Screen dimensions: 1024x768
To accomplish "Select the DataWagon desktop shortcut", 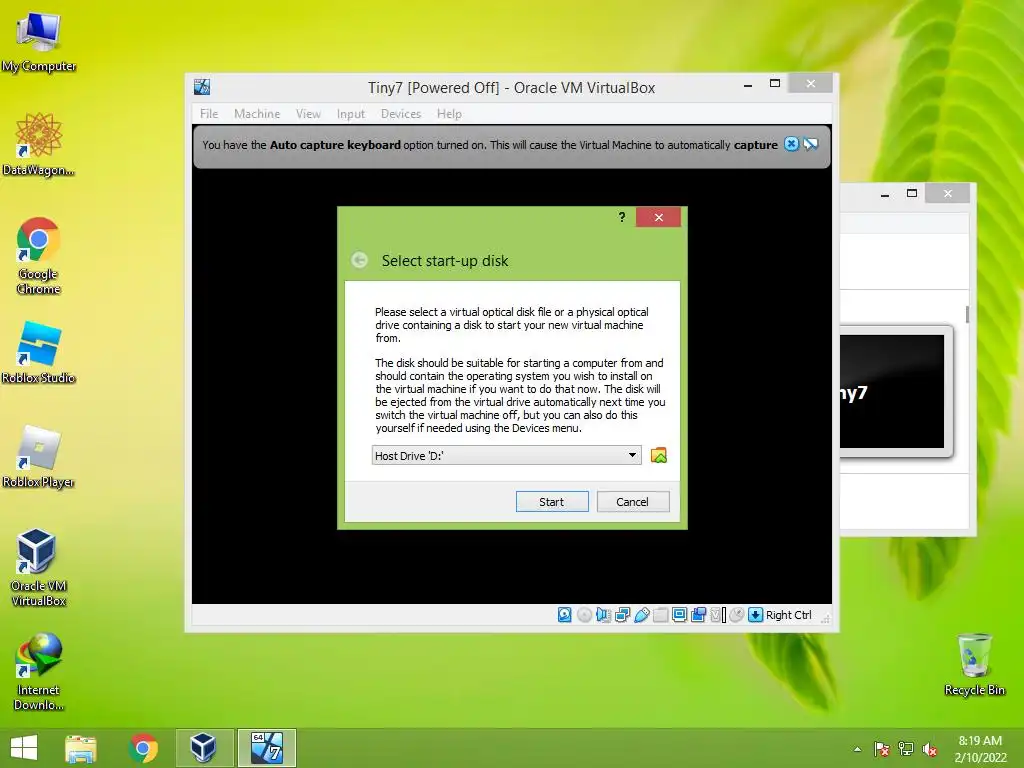I will click(x=39, y=144).
